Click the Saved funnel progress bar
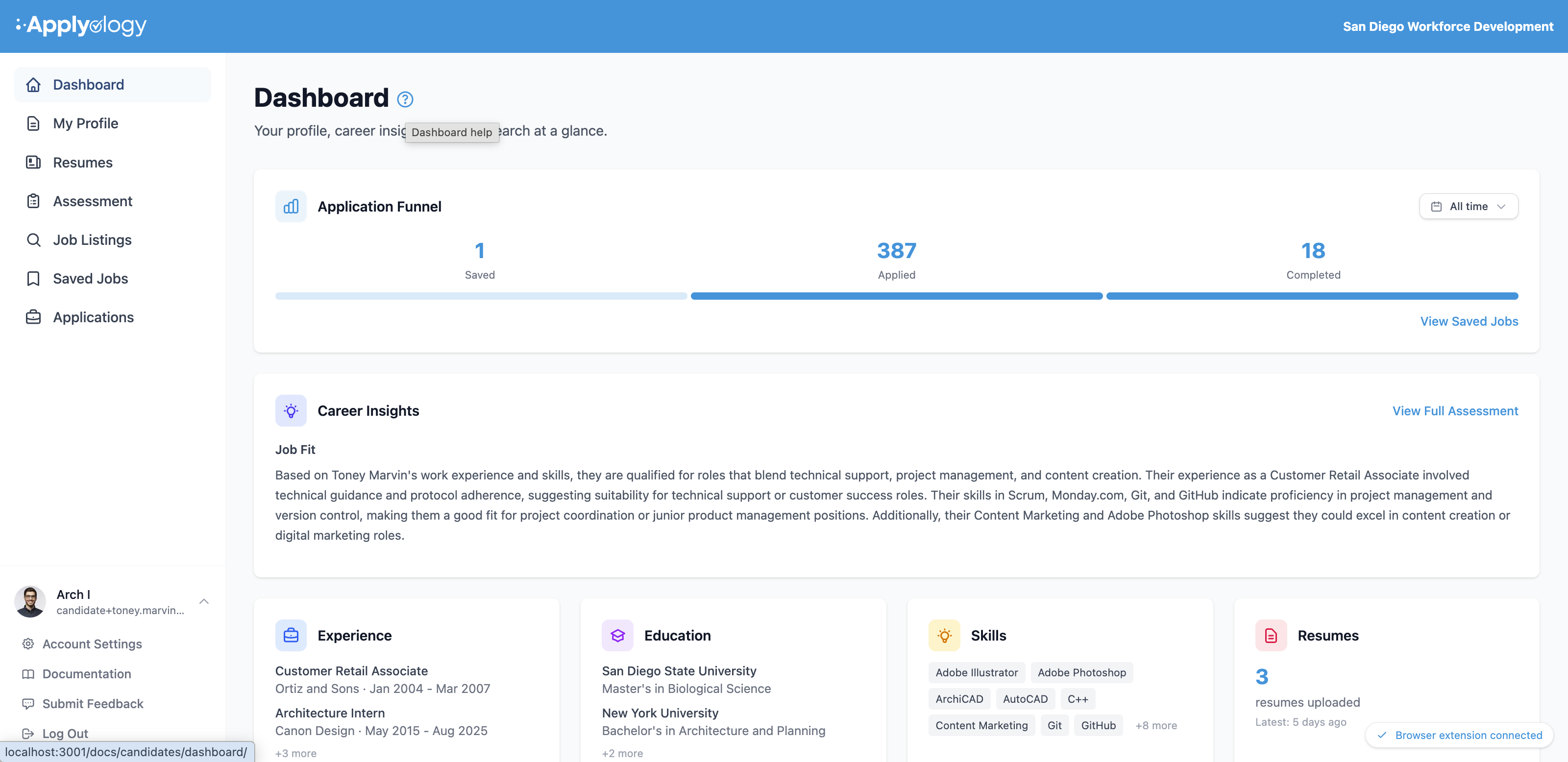The height and width of the screenshot is (762, 1568). pyautogui.click(x=481, y=296)
